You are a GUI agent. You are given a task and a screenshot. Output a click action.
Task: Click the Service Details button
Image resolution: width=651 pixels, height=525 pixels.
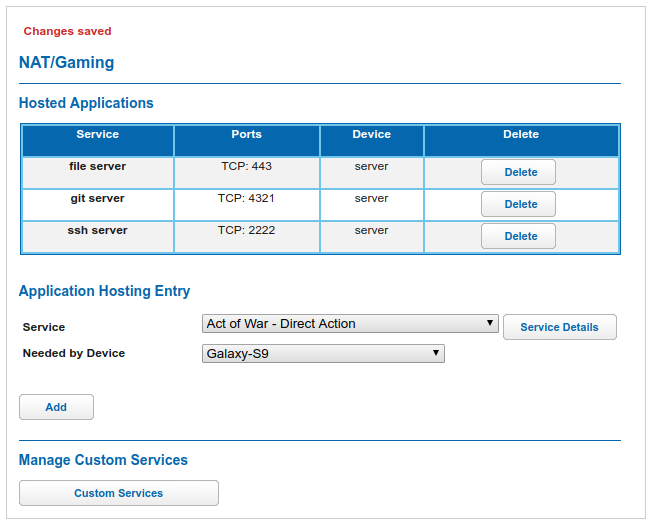(559, 327)
